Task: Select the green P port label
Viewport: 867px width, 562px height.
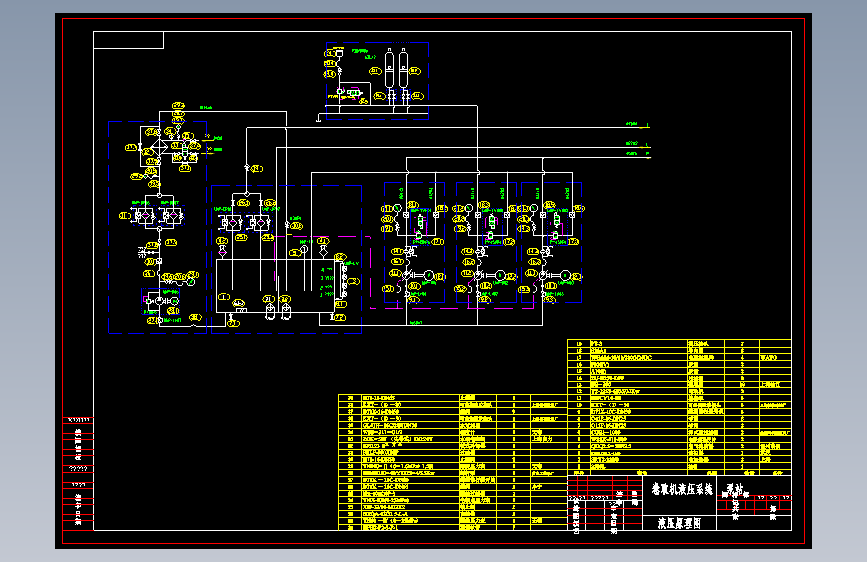Action: [x=647, y=153]
